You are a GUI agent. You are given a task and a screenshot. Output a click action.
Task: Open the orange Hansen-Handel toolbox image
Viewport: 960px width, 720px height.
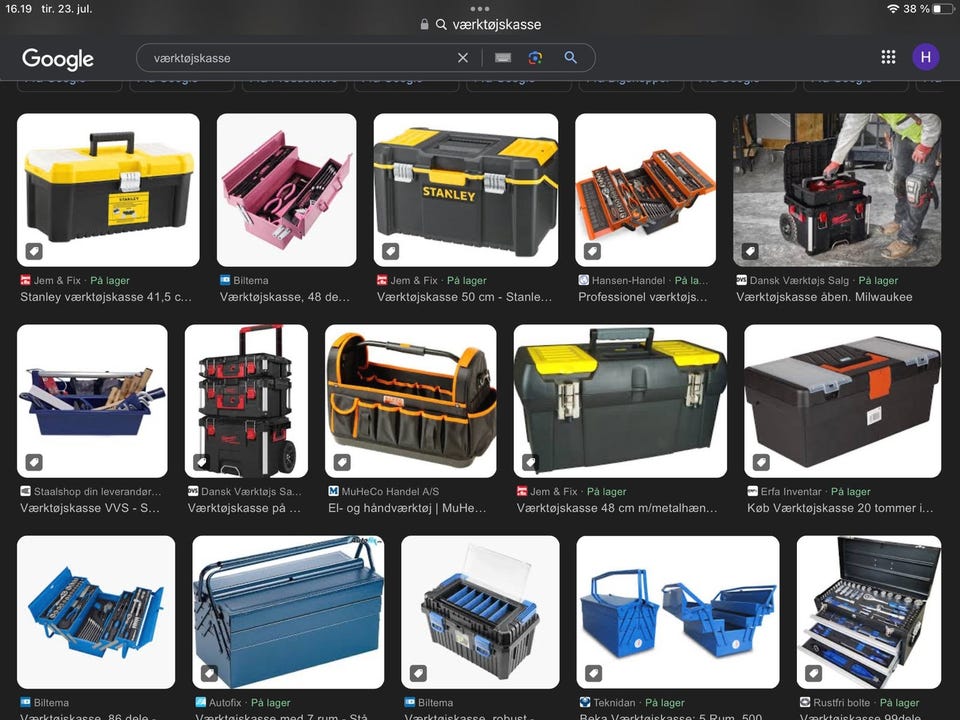tap(645, 190)
